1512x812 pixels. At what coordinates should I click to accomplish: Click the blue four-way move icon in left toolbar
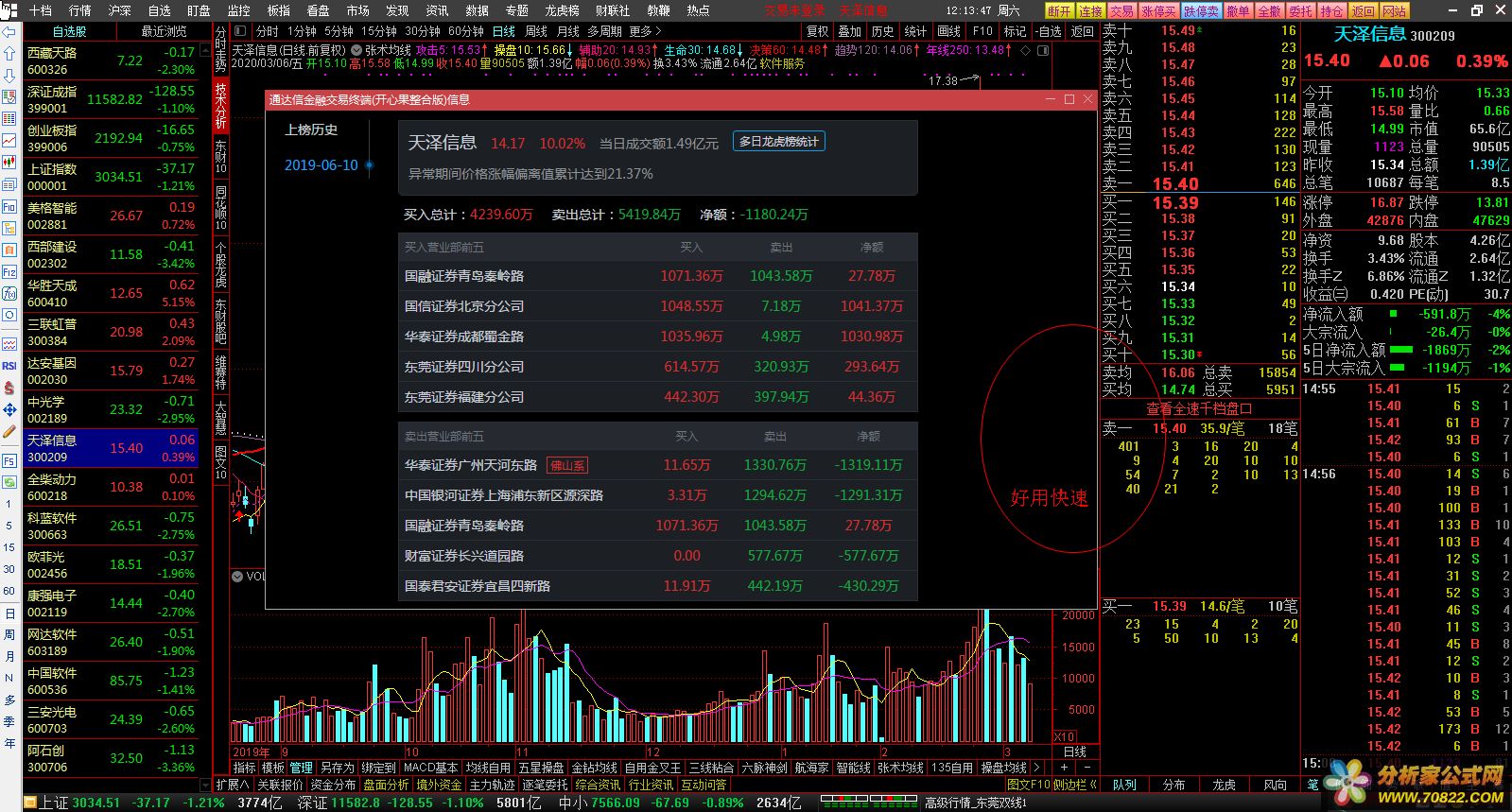9,409
